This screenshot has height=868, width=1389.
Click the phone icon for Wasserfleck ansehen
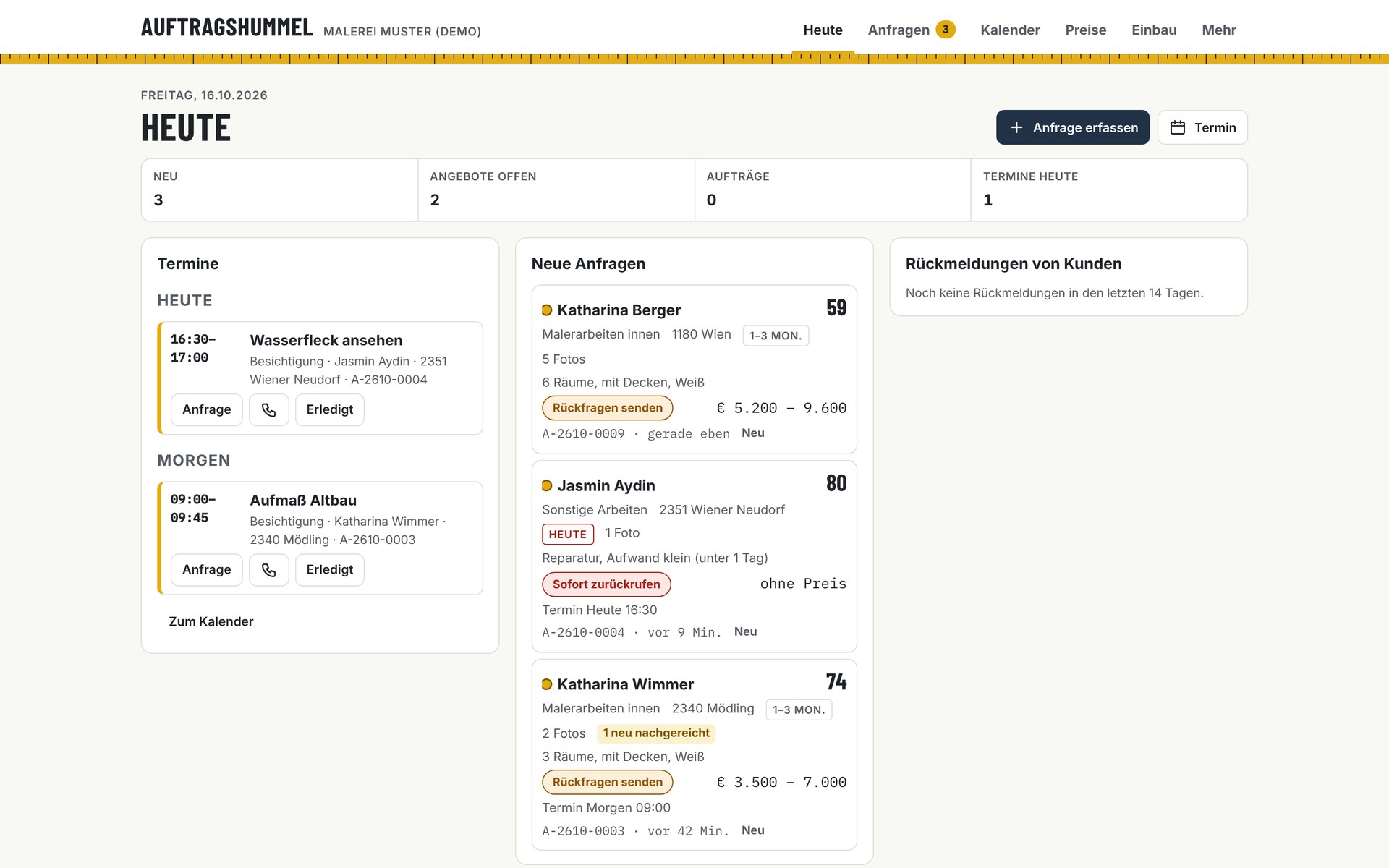268,409
